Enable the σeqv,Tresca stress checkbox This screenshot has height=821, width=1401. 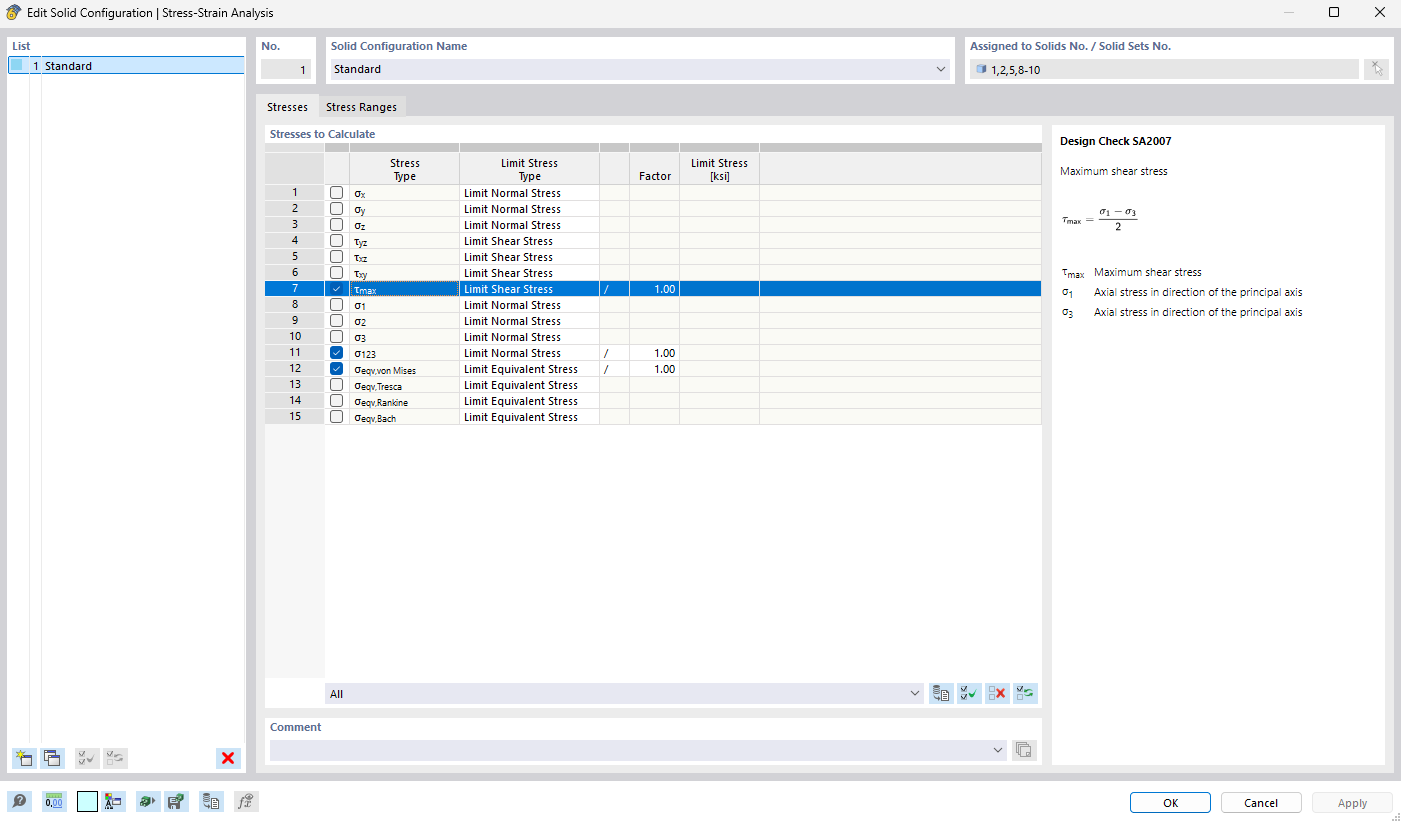pyautogui.click(x=336, y=385)
